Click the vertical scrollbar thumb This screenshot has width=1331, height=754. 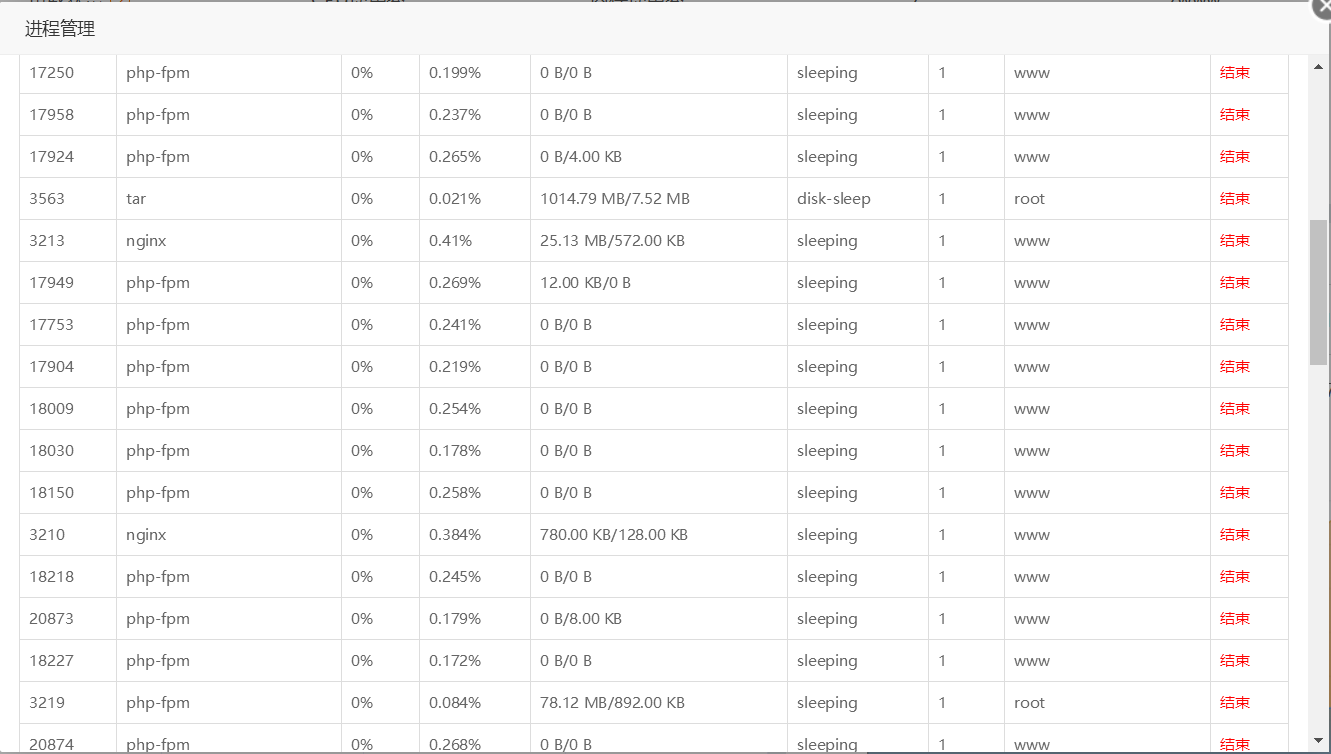click(1319, 292)
